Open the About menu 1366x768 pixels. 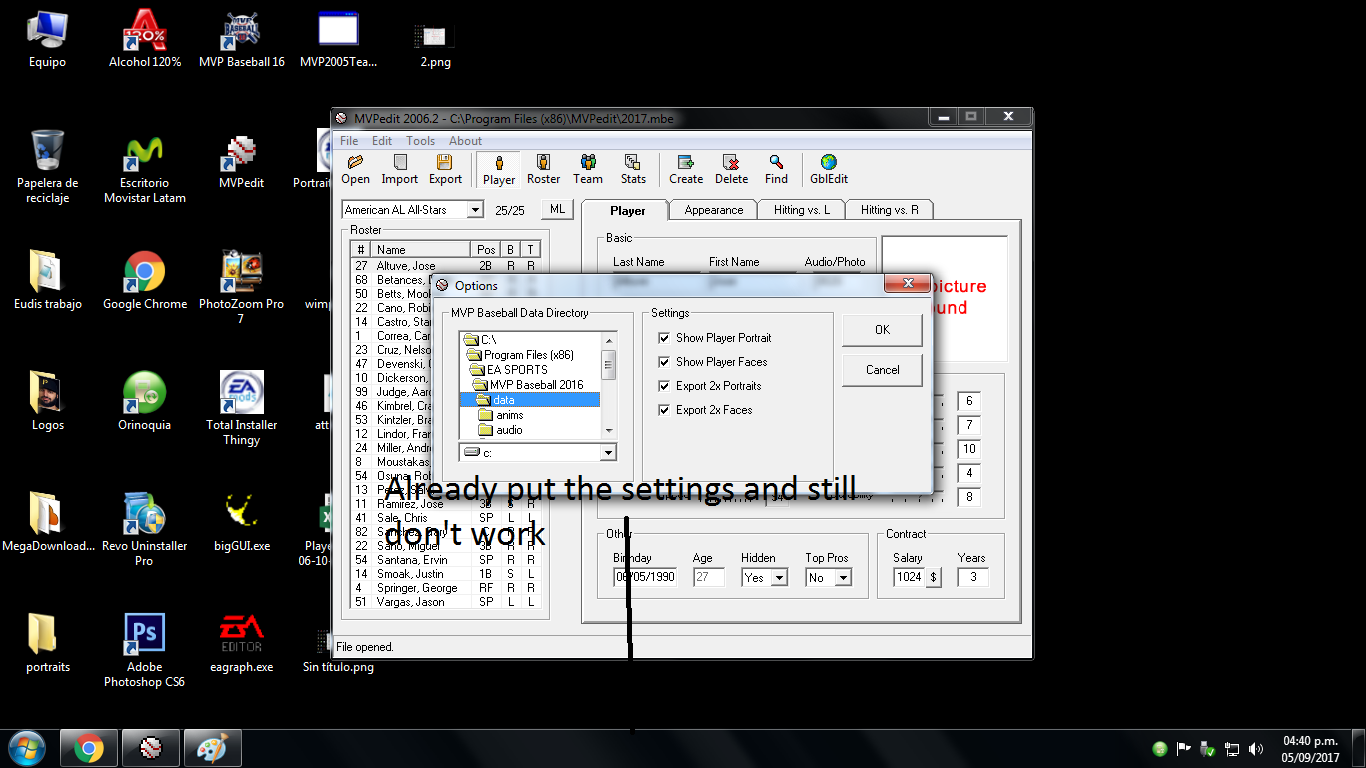coord(465,141)
